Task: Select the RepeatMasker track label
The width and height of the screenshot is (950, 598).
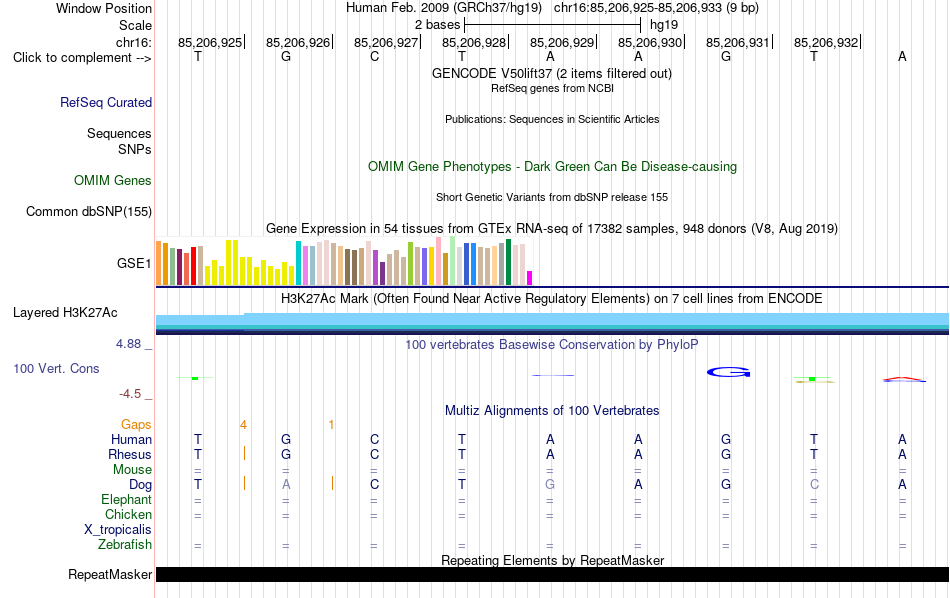Action: pyautogui.click(x=110, y=574)
